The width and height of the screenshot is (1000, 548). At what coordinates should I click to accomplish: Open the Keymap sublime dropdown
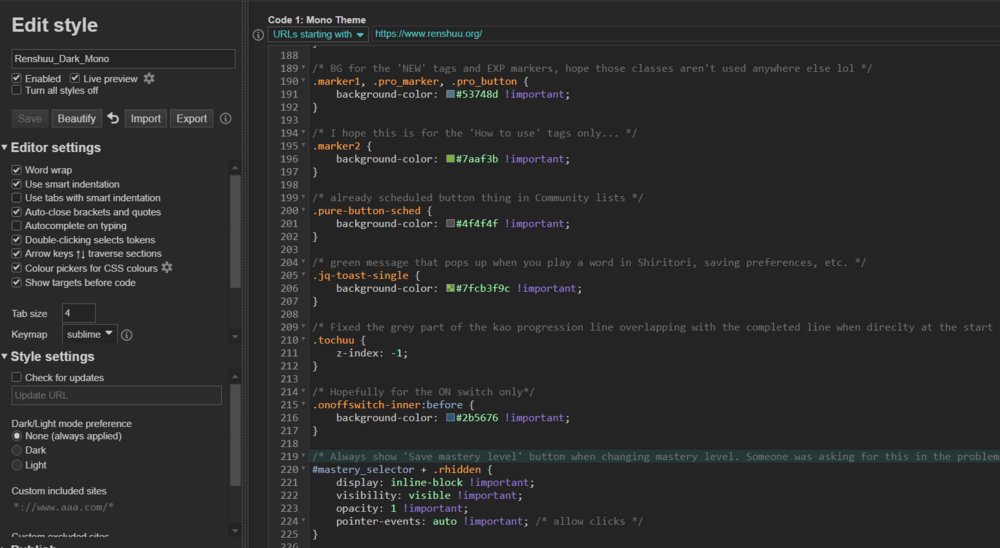[90, 334]
